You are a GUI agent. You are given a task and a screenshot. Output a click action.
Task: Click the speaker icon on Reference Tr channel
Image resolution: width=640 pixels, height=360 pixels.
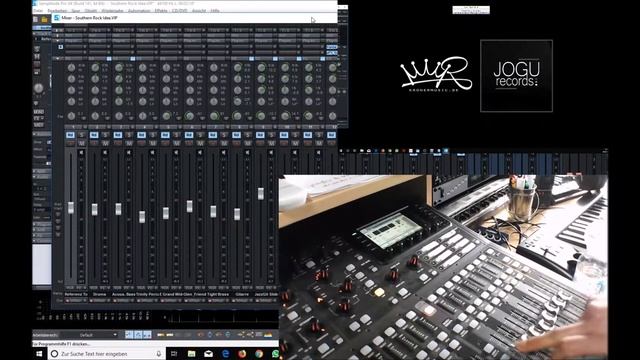coord(81,153)
